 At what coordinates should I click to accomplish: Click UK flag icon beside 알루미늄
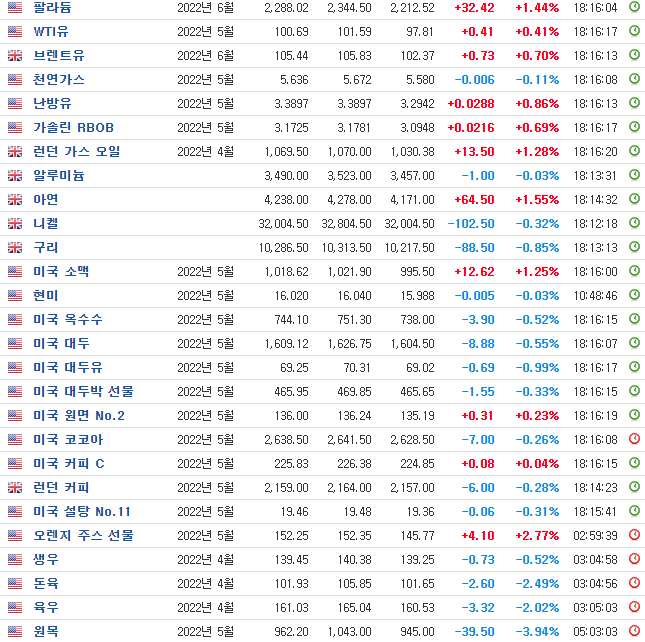15,175
